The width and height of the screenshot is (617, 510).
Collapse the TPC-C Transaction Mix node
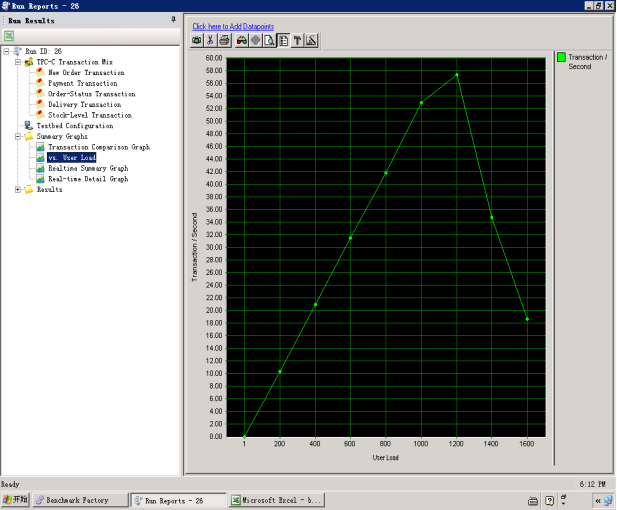click(18, 62)
